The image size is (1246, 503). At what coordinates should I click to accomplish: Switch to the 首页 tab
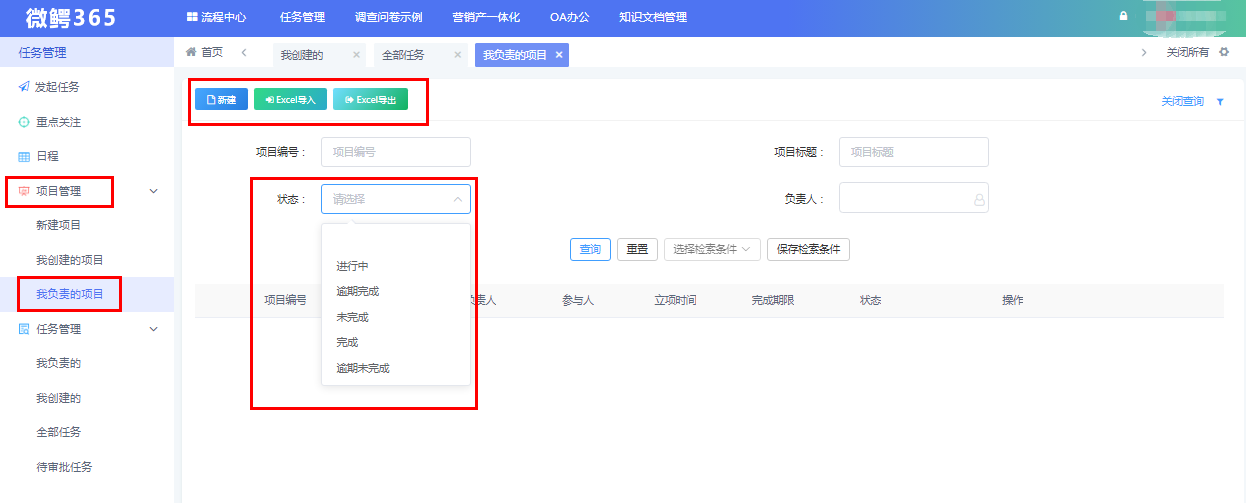204,52
